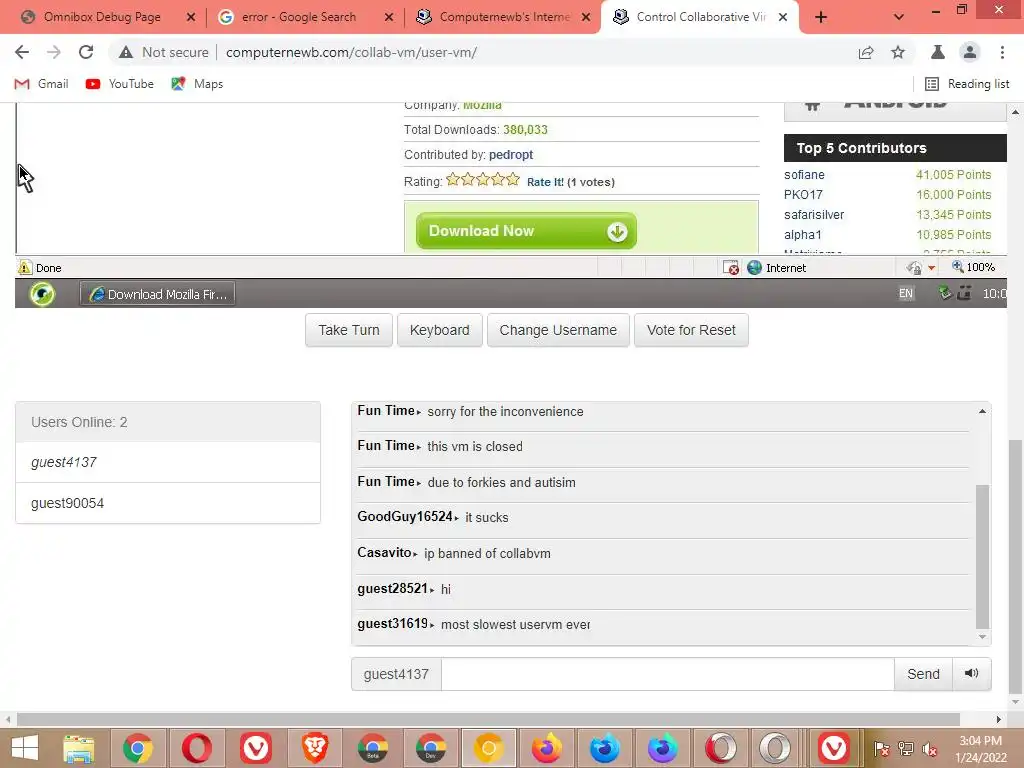Select the Download Mozilla Fir... taskbar item in VM

click(157, 294)
